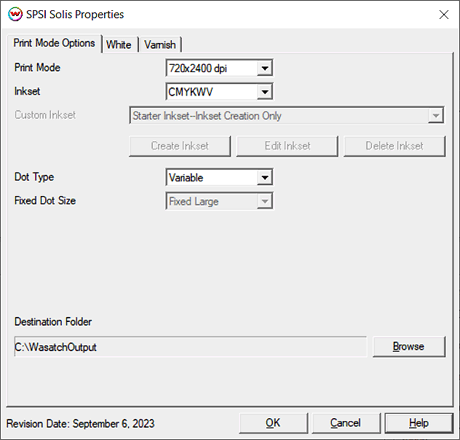This screenshot has width=460, height=440.
Task: Click the 720x2400 dpi print mode value
Action: 198,68
